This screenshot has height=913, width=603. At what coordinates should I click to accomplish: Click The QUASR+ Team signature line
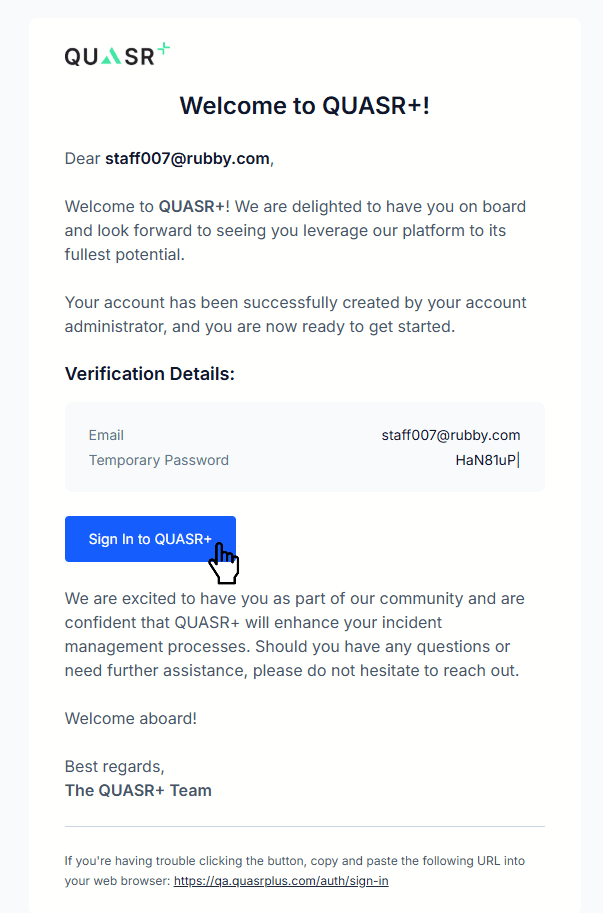(x=137, y=790)
